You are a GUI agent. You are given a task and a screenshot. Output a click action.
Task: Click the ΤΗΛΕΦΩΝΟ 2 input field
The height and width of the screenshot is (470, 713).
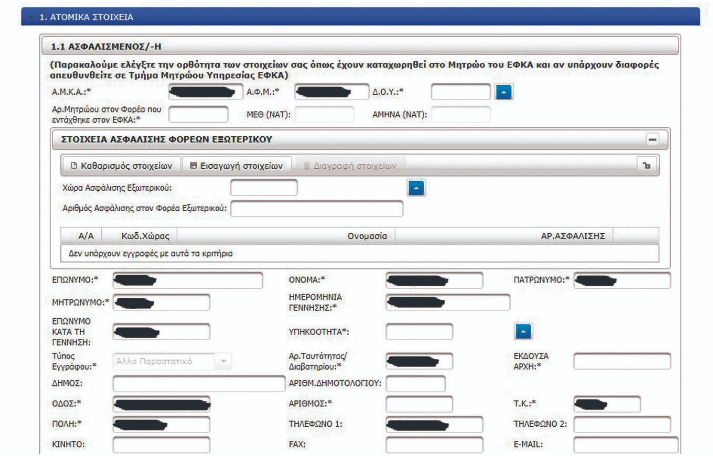click(613, 423)
